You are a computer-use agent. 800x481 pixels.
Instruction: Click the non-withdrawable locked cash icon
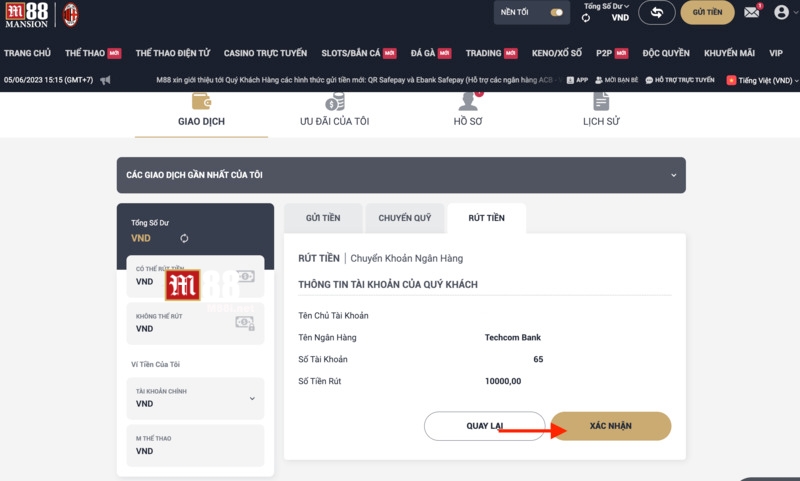[244, 322]
